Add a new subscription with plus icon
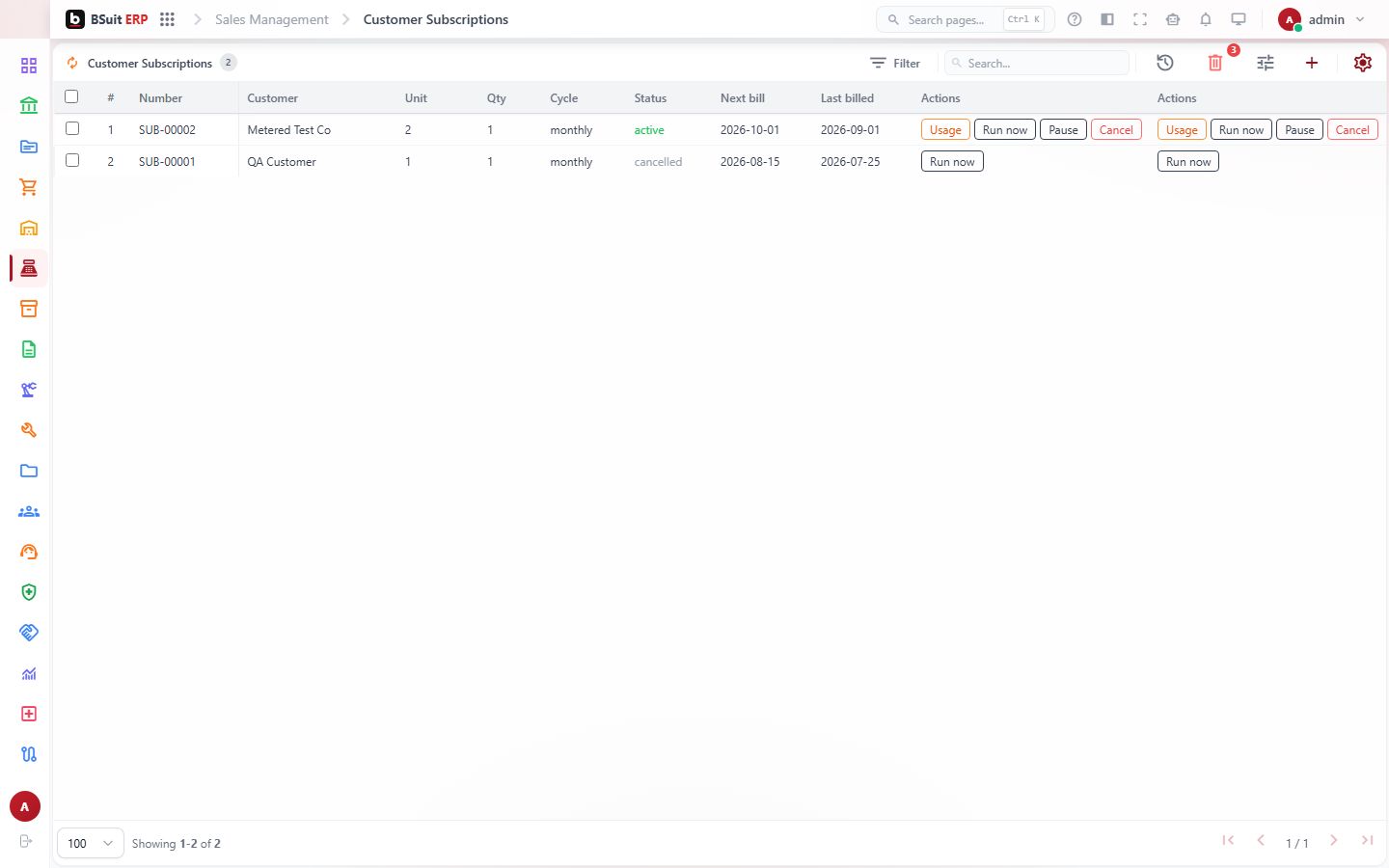The height and width of the screenshot is (868, 1389). coord(1312,63)
